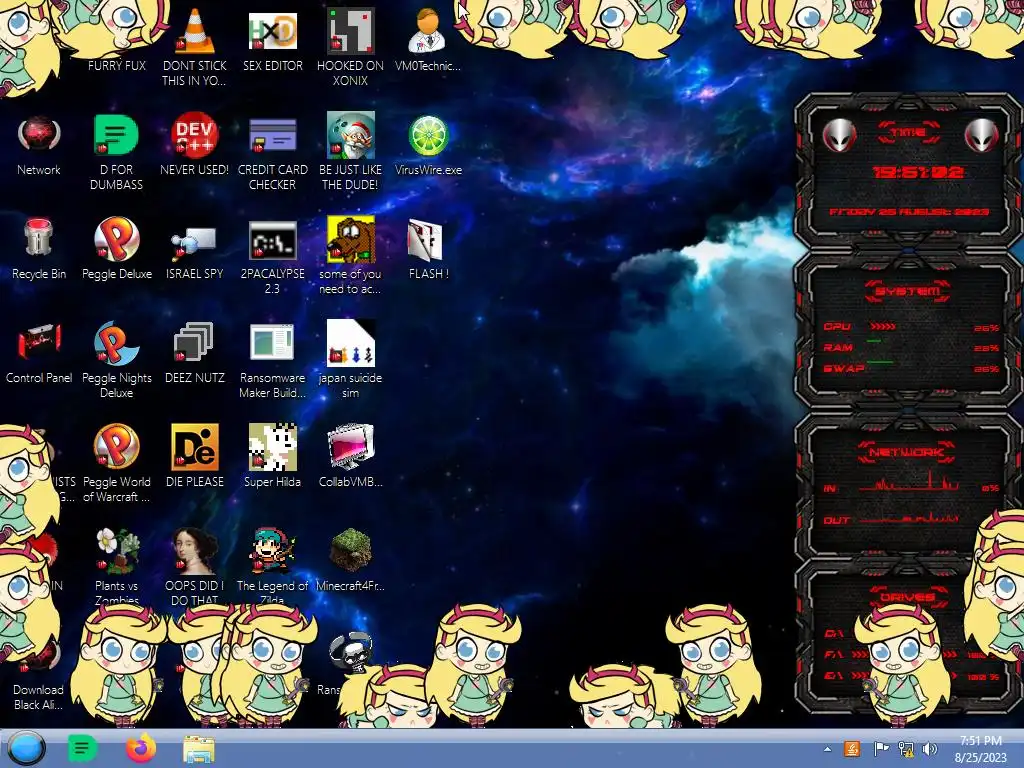Click the gadget date 'Friday 25 August 2023'
This screenshot has height=768, width=1024.
coord(909,212)
